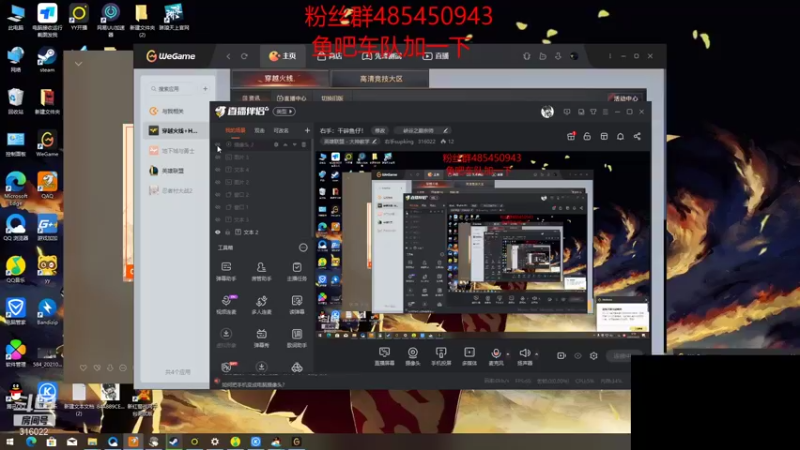
Task: Open 活动中心 in WeGame
Action: pyautogui.click(x=624, y=98)
